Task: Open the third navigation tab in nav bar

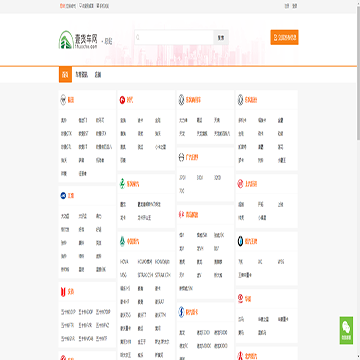Action: click(x=98, y=75)
